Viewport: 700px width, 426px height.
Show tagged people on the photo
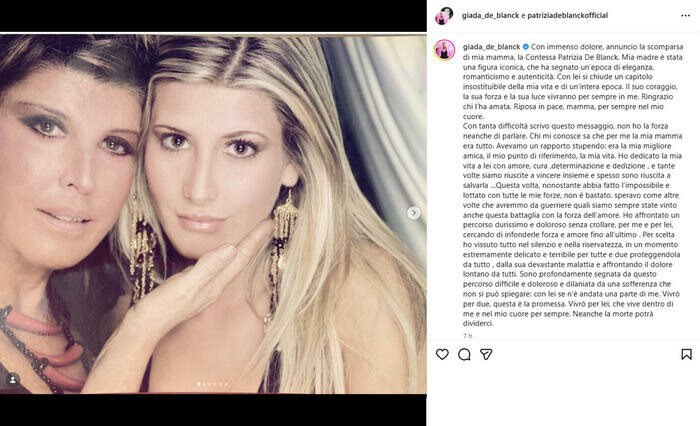point(12,380)
